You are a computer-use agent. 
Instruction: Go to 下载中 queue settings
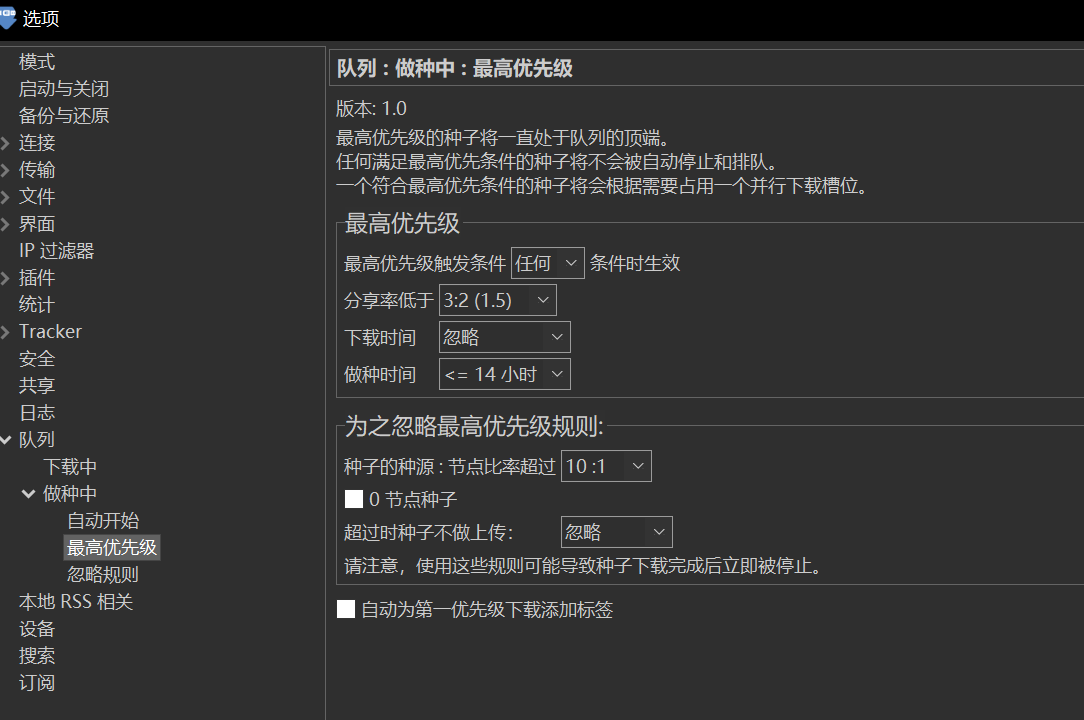pos(70,467)
